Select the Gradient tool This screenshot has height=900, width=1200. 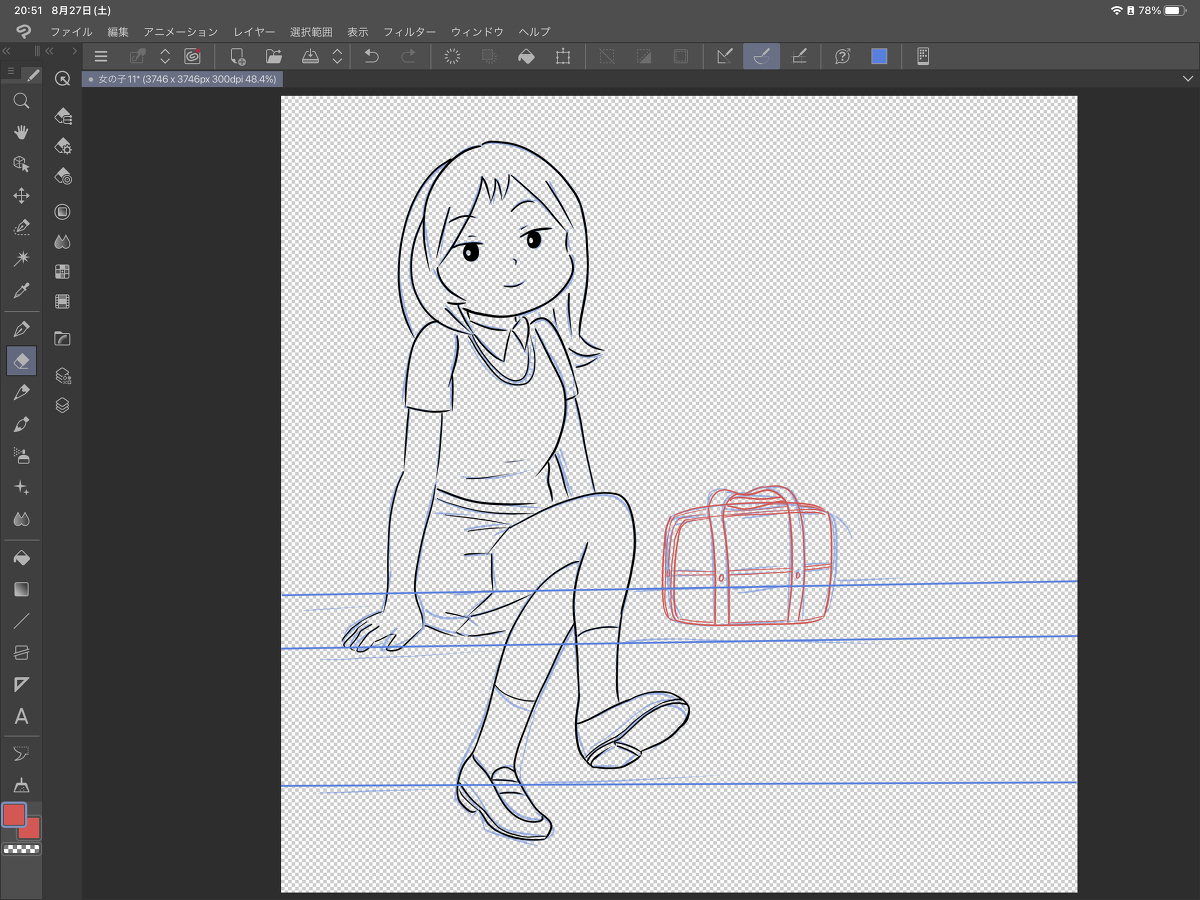[21, 589]
